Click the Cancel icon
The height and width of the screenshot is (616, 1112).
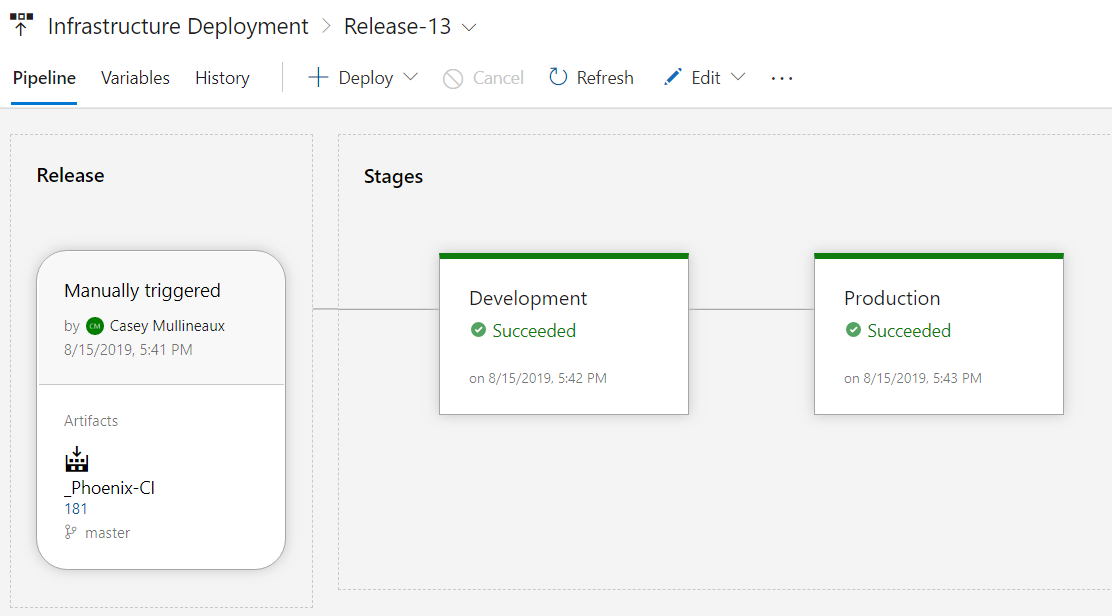[451, 77]
